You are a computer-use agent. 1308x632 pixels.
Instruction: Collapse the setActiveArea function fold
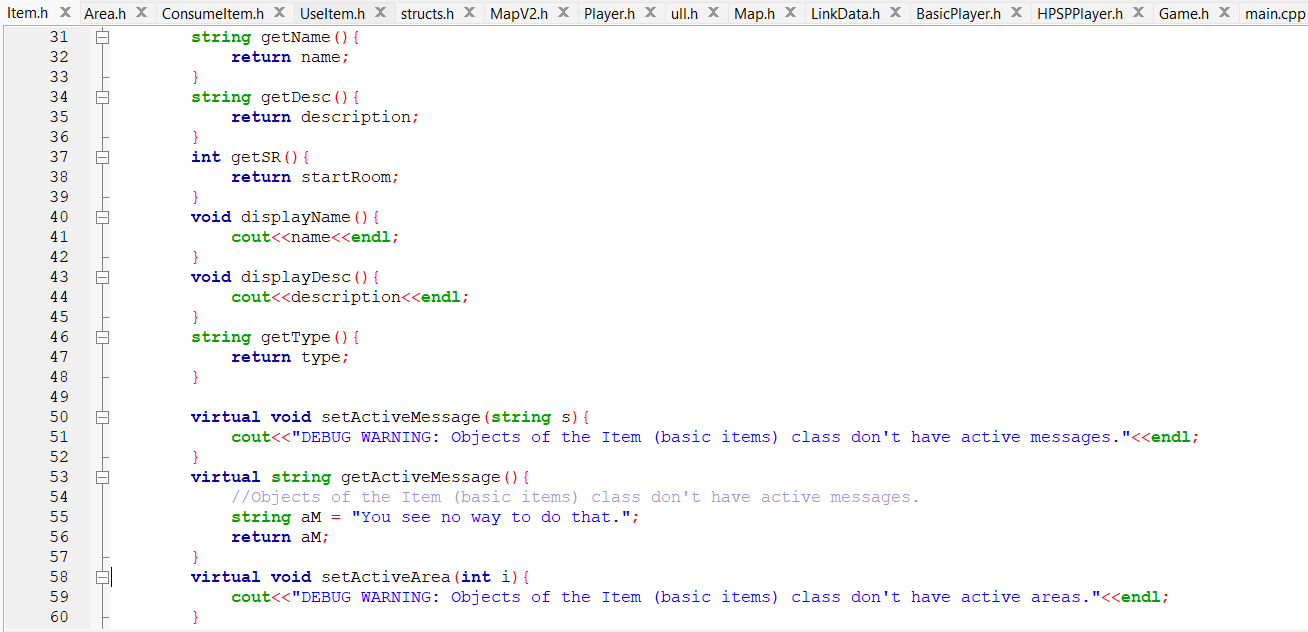102,577
